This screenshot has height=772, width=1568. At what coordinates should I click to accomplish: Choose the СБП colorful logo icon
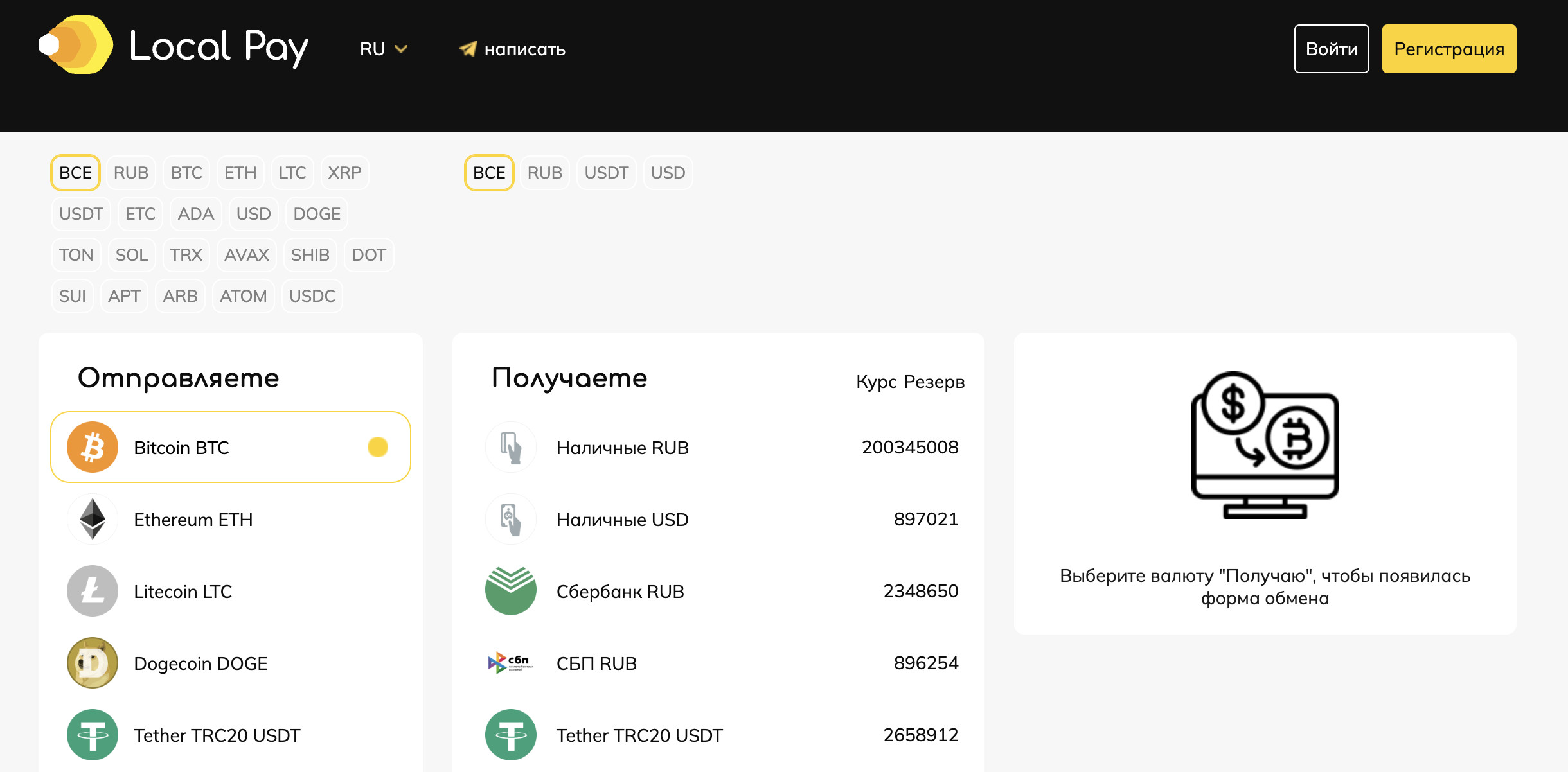tap(510, 663)
